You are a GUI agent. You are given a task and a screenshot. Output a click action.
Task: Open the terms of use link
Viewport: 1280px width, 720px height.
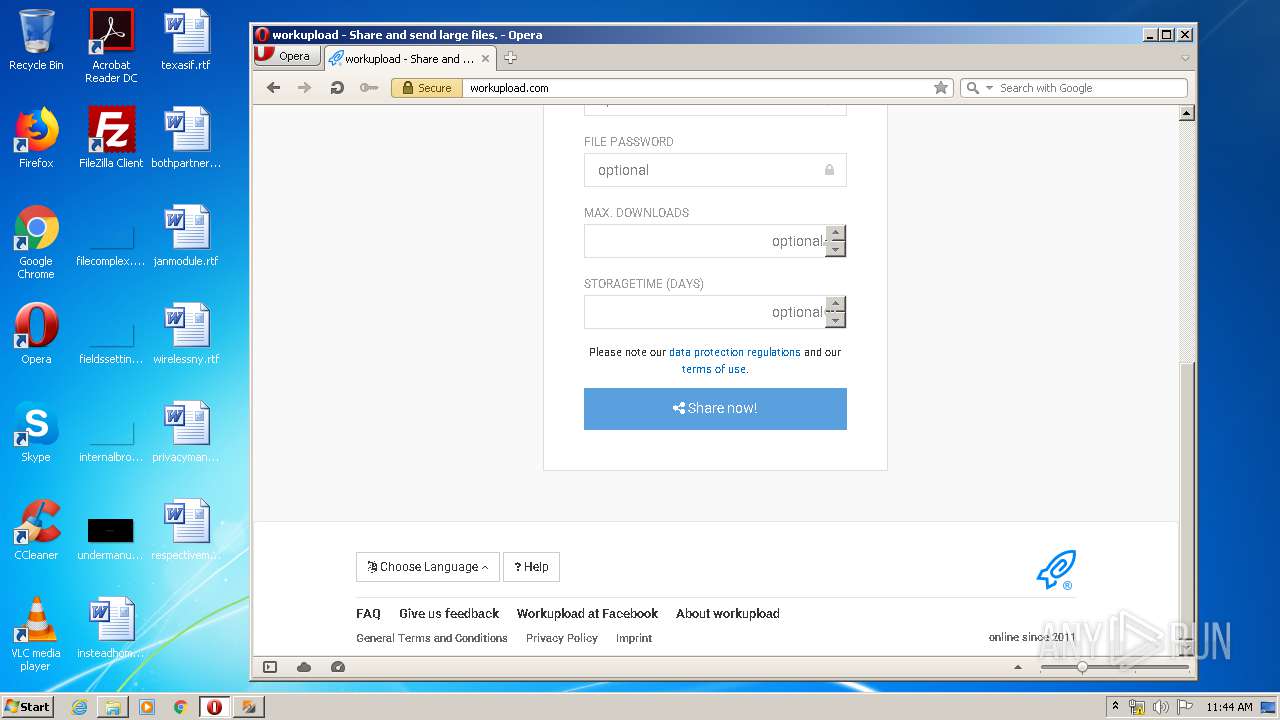tap(714, 369)
